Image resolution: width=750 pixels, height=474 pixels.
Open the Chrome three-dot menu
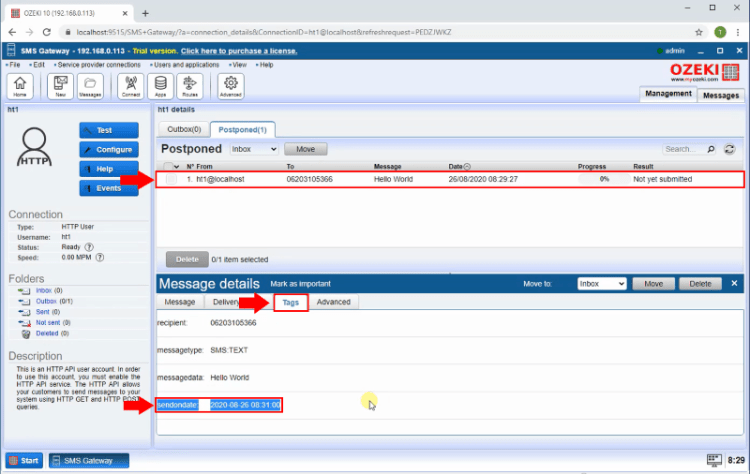coord(738,32)
